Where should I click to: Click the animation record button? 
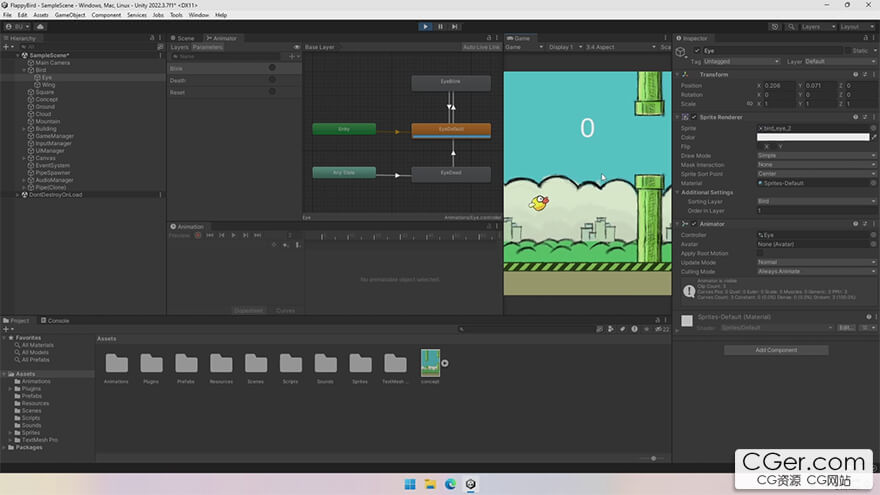pyautogui.click(x=197, y=235)
